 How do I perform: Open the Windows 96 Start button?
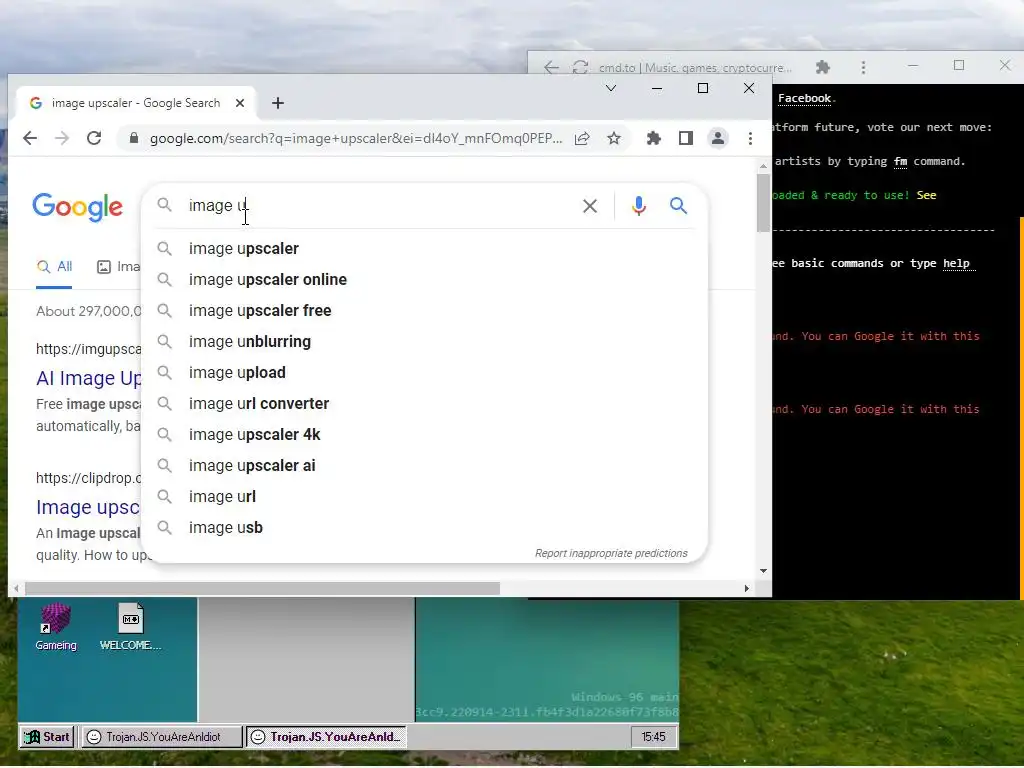tap(46, 737)
